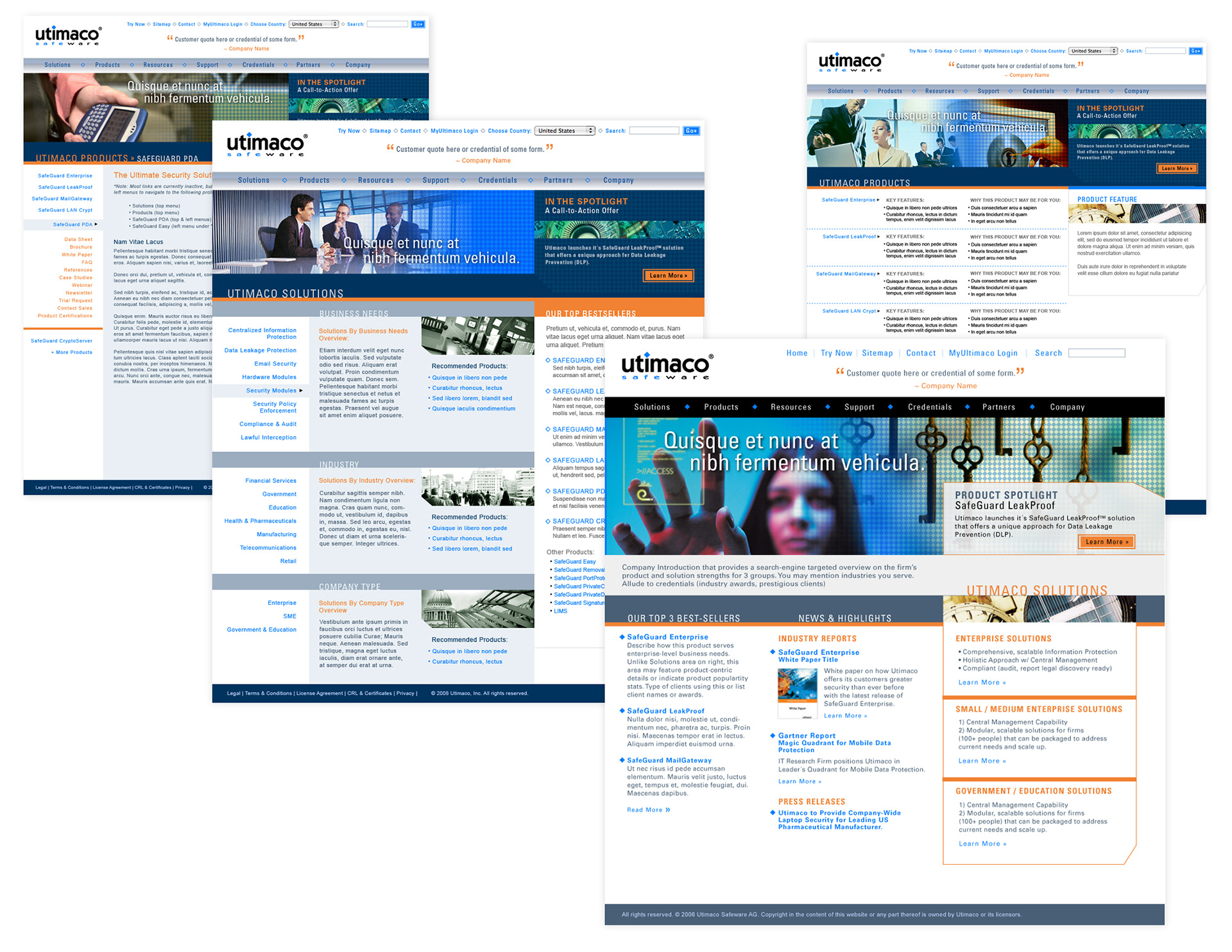Select Data Leakage Protection in Business Needs

click(260, 351)
